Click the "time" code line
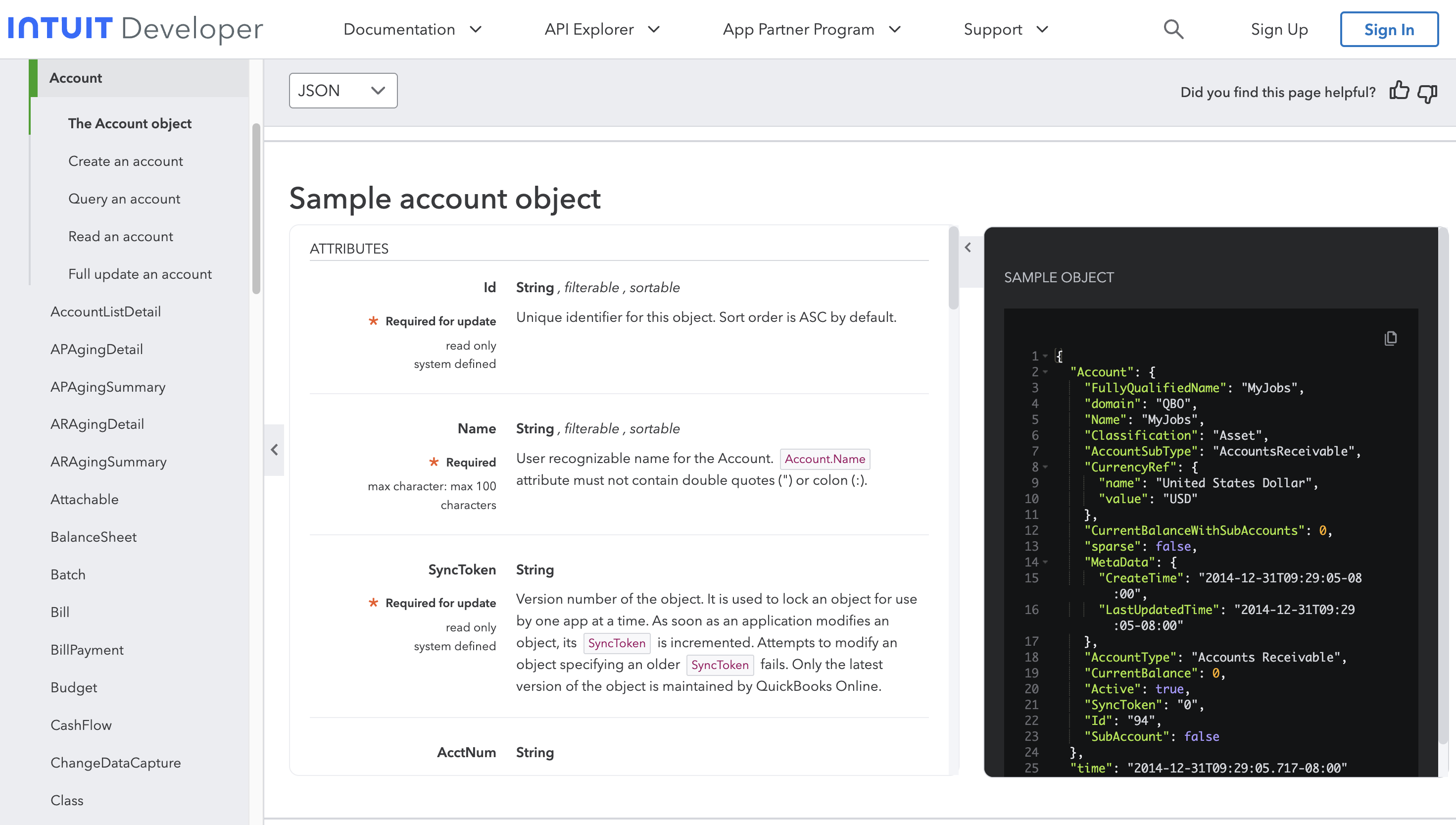The width and height of the screenshot is (1456, 825). (x=1208, y=769)
